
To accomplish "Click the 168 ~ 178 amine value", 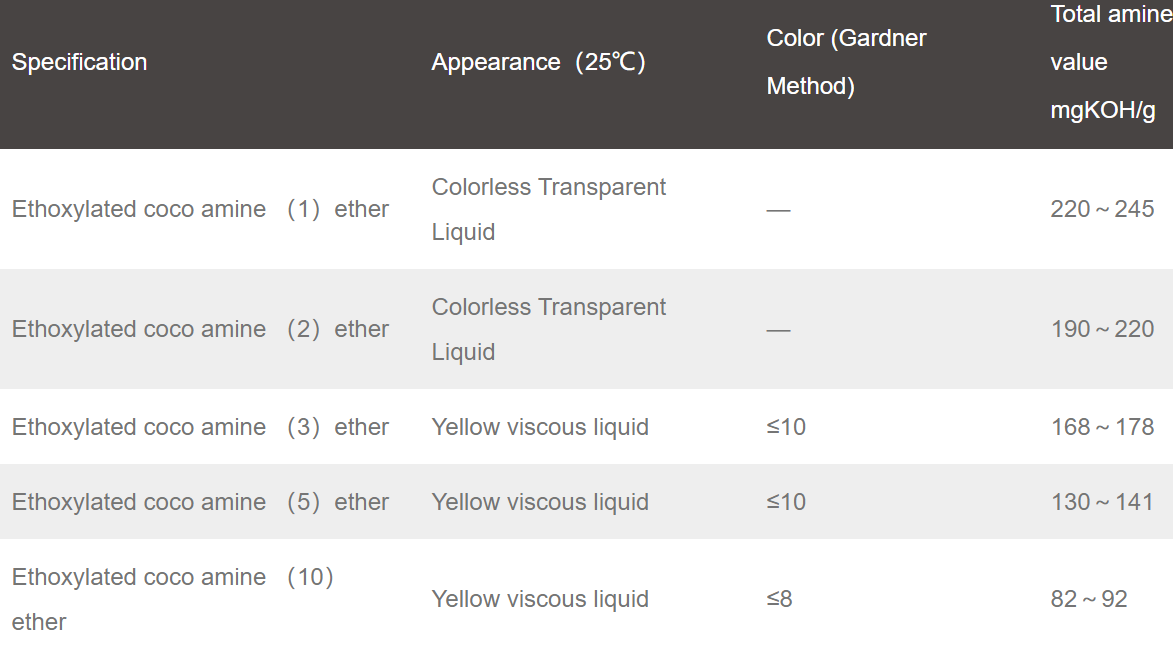I will click(1102, 427).
